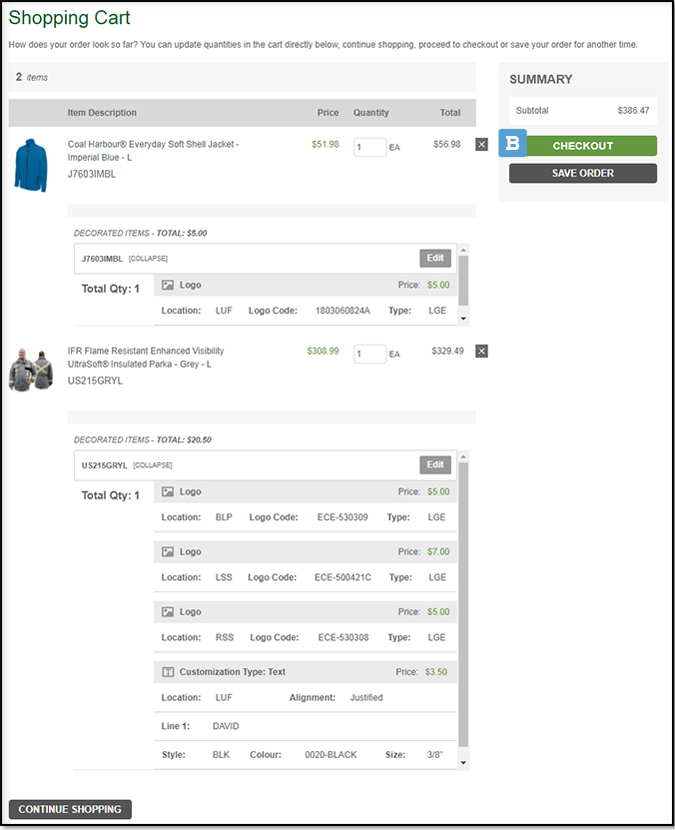The width and height of the screenshot is (675, 830).
Task: Edit the J7603IMBL decoration
Action: [x=435, y=259]
